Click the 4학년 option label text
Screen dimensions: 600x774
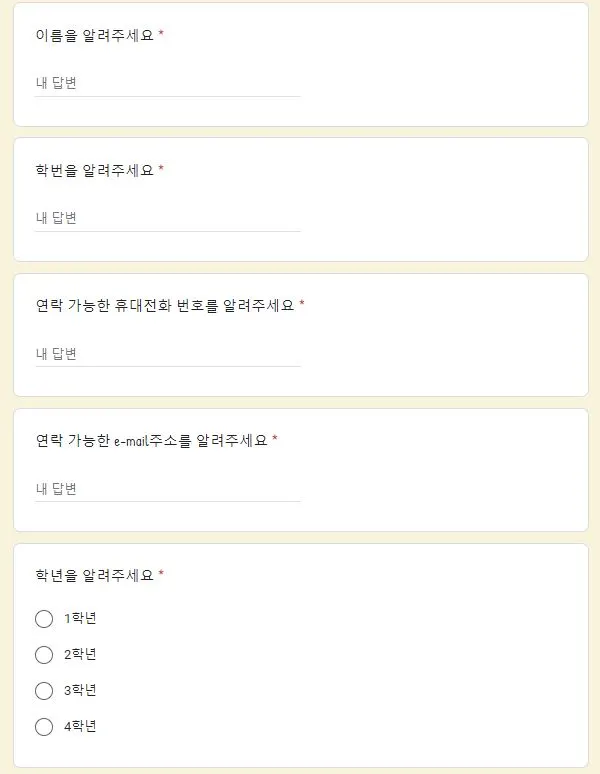[x=80, y=726]
